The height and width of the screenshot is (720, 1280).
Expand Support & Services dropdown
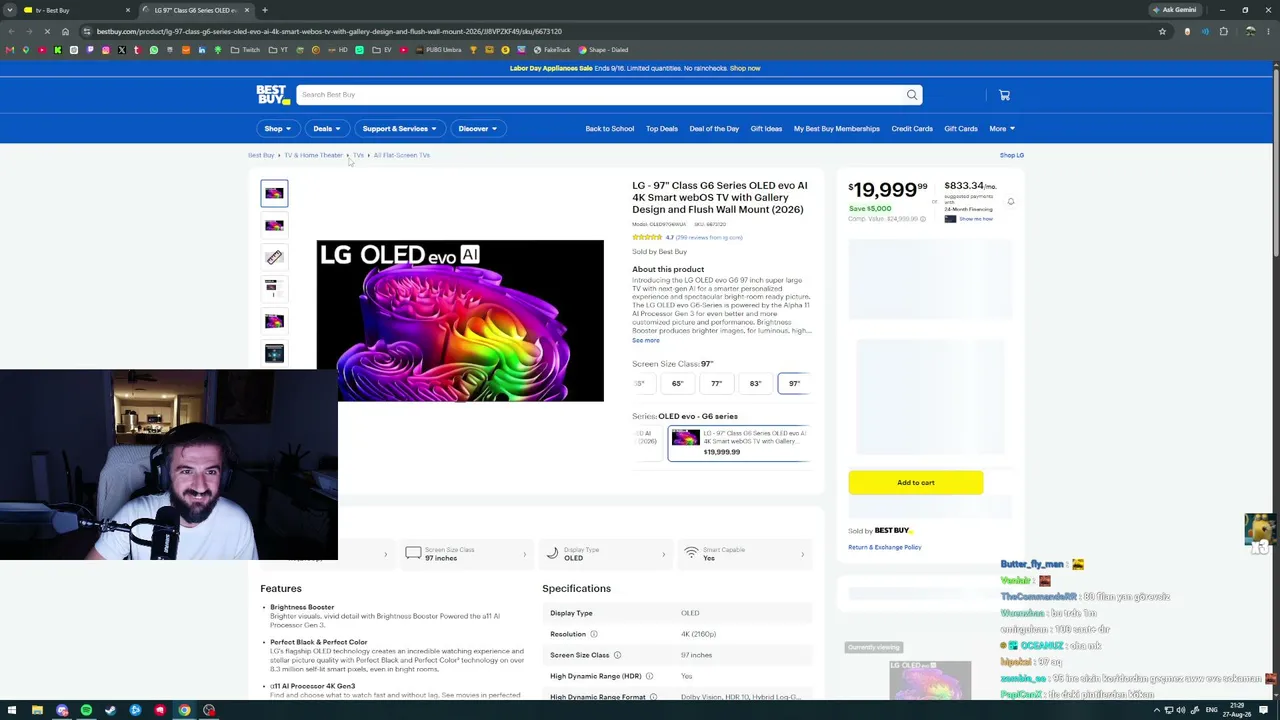click(x=399, y=129)
